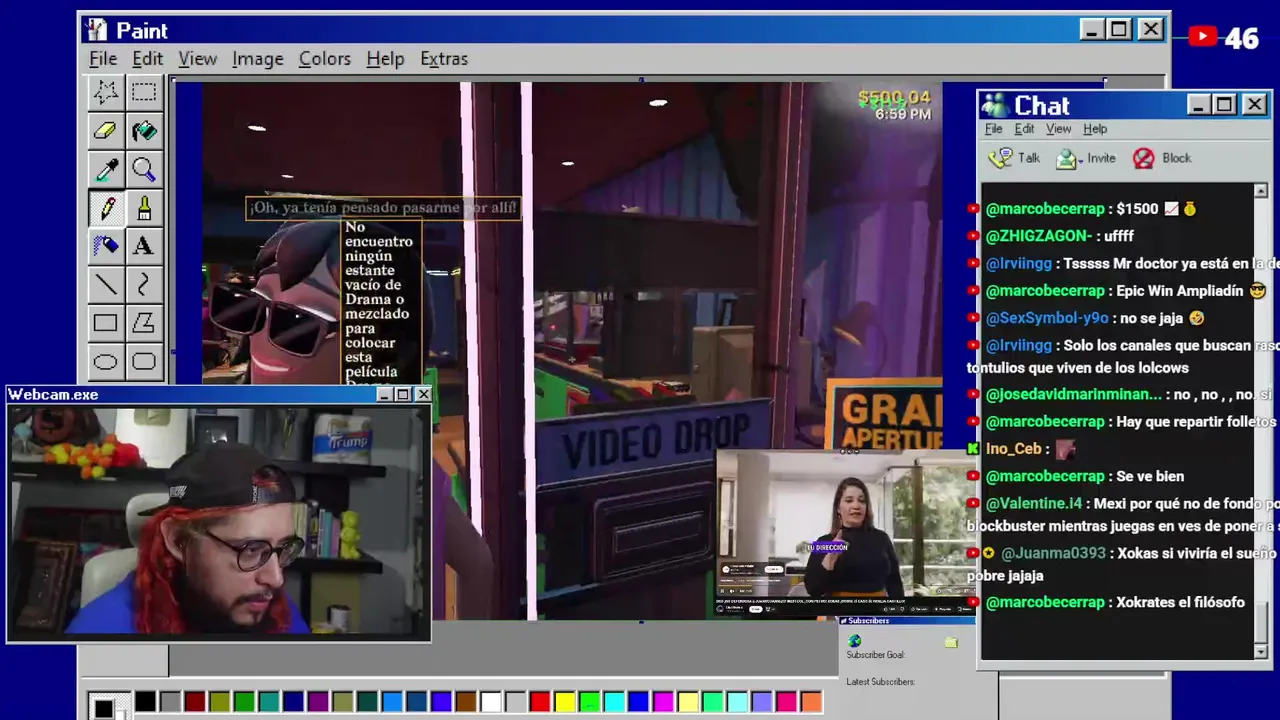Open the Paint Edit menu

tap(147, 59)
